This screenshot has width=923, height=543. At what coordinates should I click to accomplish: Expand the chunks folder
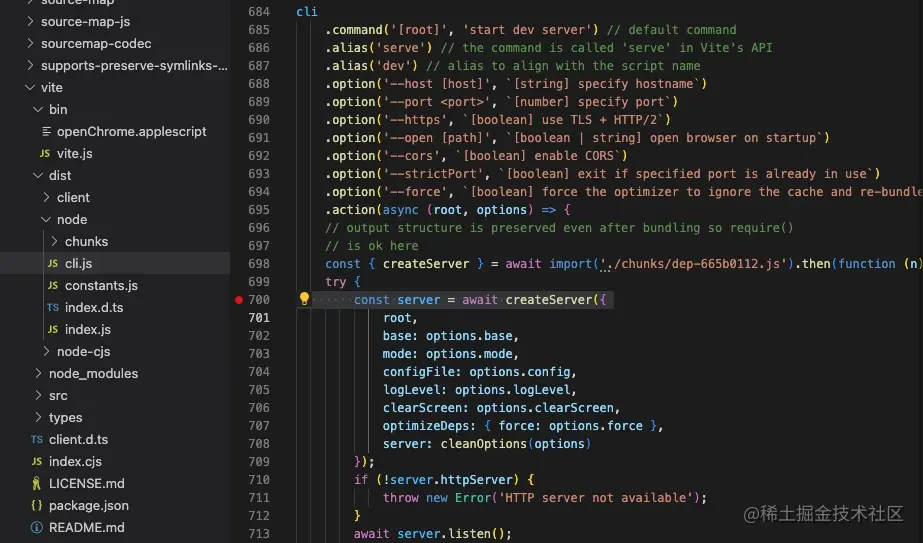pyautogui.click(x=54, y=241)
